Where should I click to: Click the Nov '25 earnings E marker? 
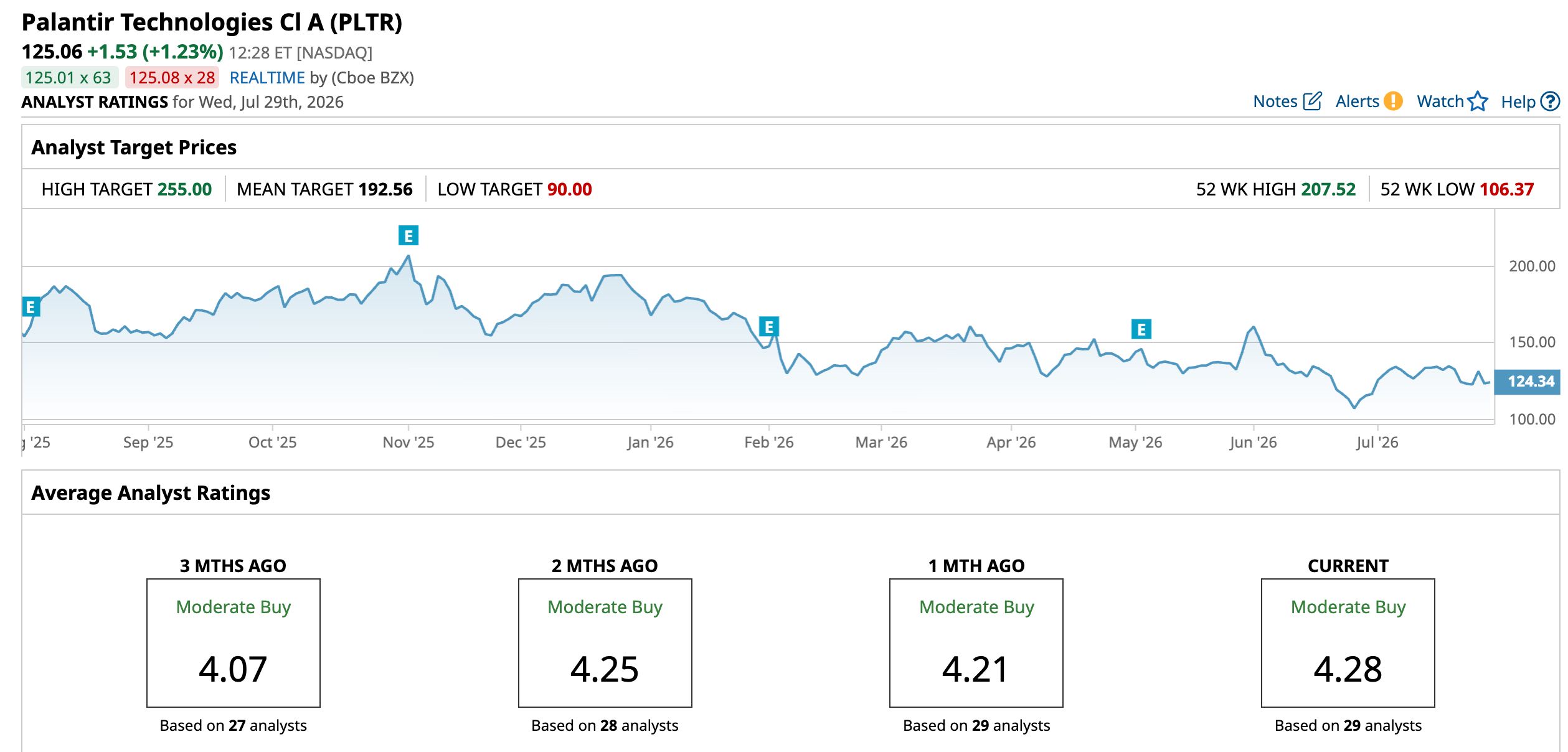[409, 236]
